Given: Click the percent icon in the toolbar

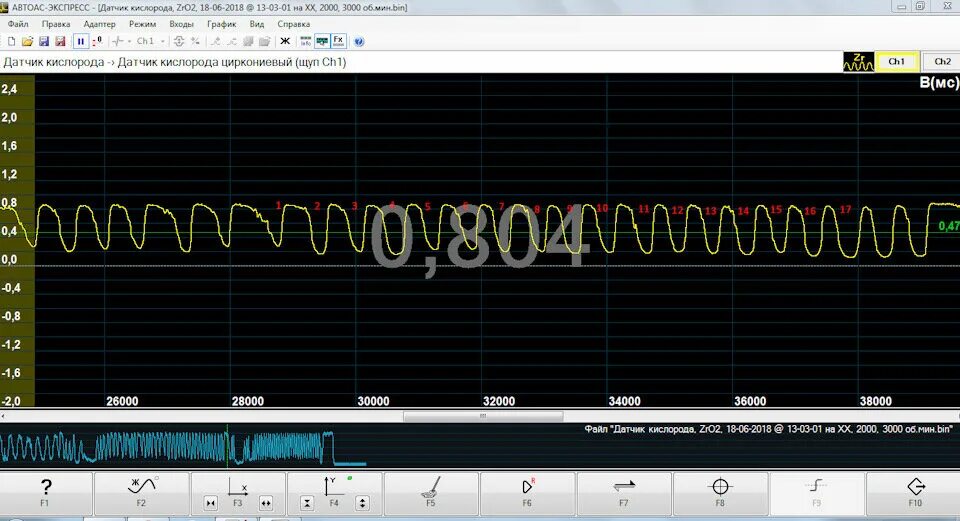Looking at the screenshot, I should coord(195,41).
